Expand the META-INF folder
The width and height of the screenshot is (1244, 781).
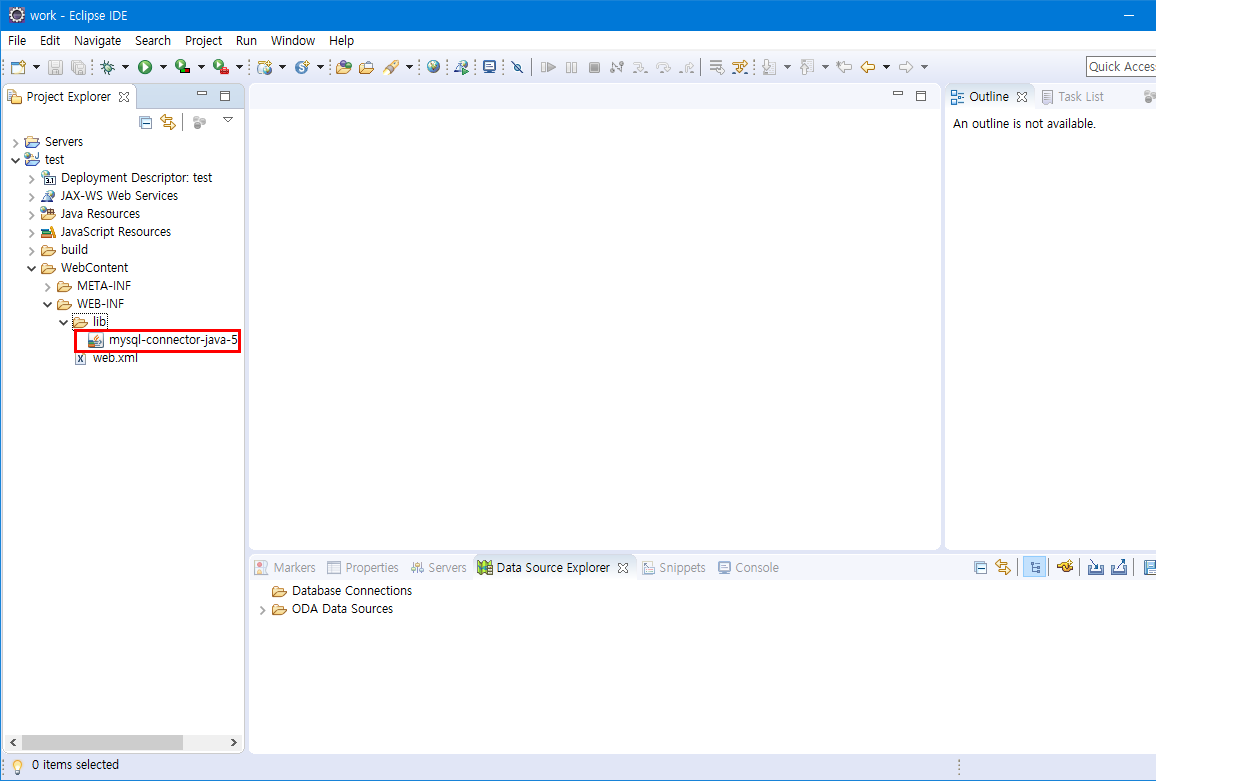(47, 287)
